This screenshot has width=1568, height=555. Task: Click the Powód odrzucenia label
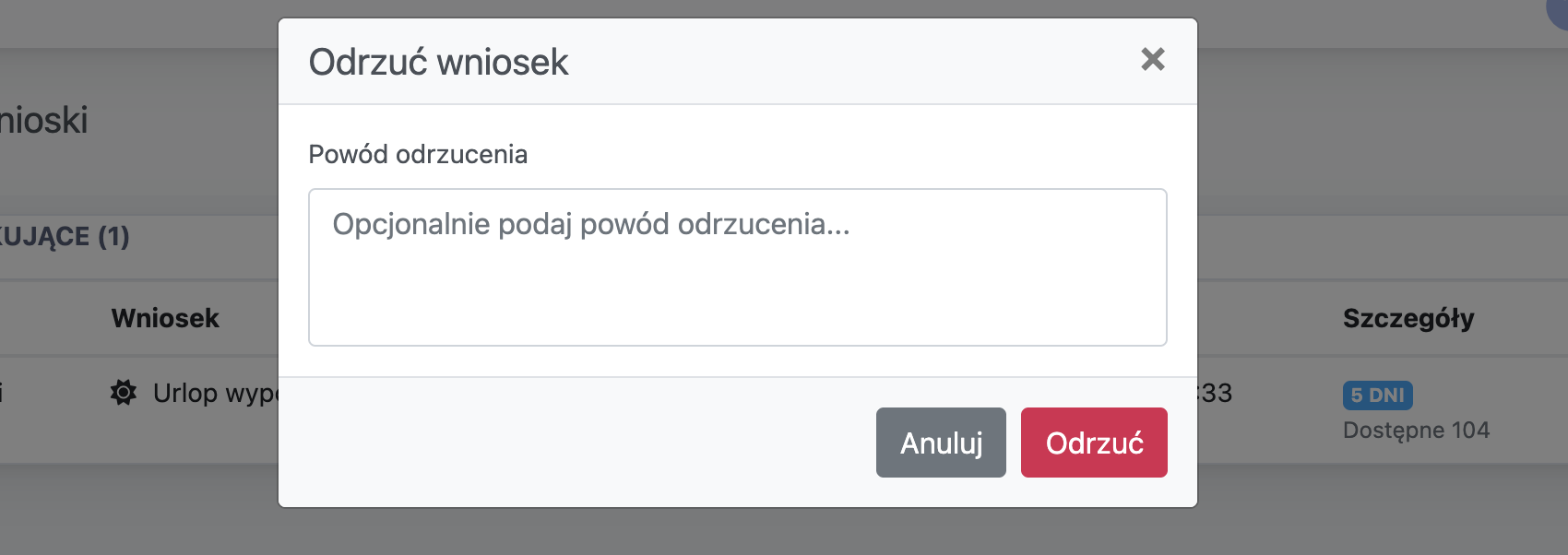pos(418,154)
